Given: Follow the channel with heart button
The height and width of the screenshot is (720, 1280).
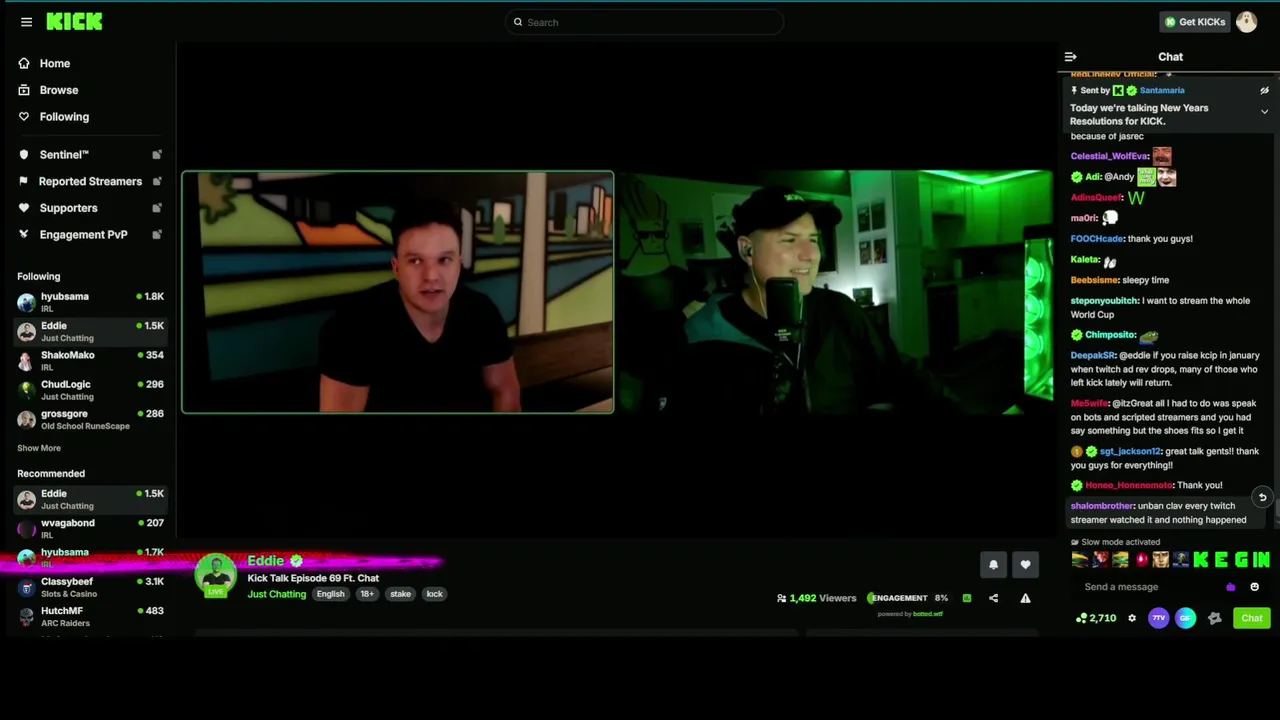Looking at the screenshot, I should pyautogui.click(x=1025, y=565).
